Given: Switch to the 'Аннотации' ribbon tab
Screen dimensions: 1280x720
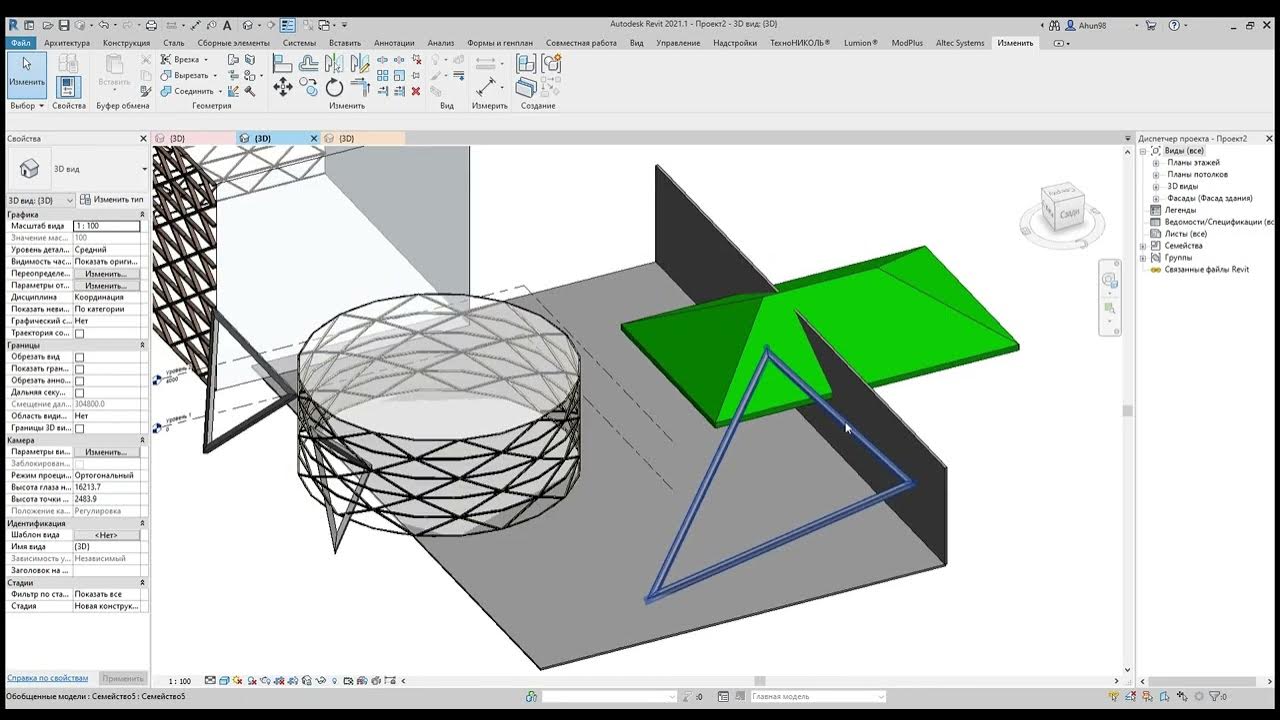Looking at the screenshot, I should pyautogui.click(x=394, y=43).
